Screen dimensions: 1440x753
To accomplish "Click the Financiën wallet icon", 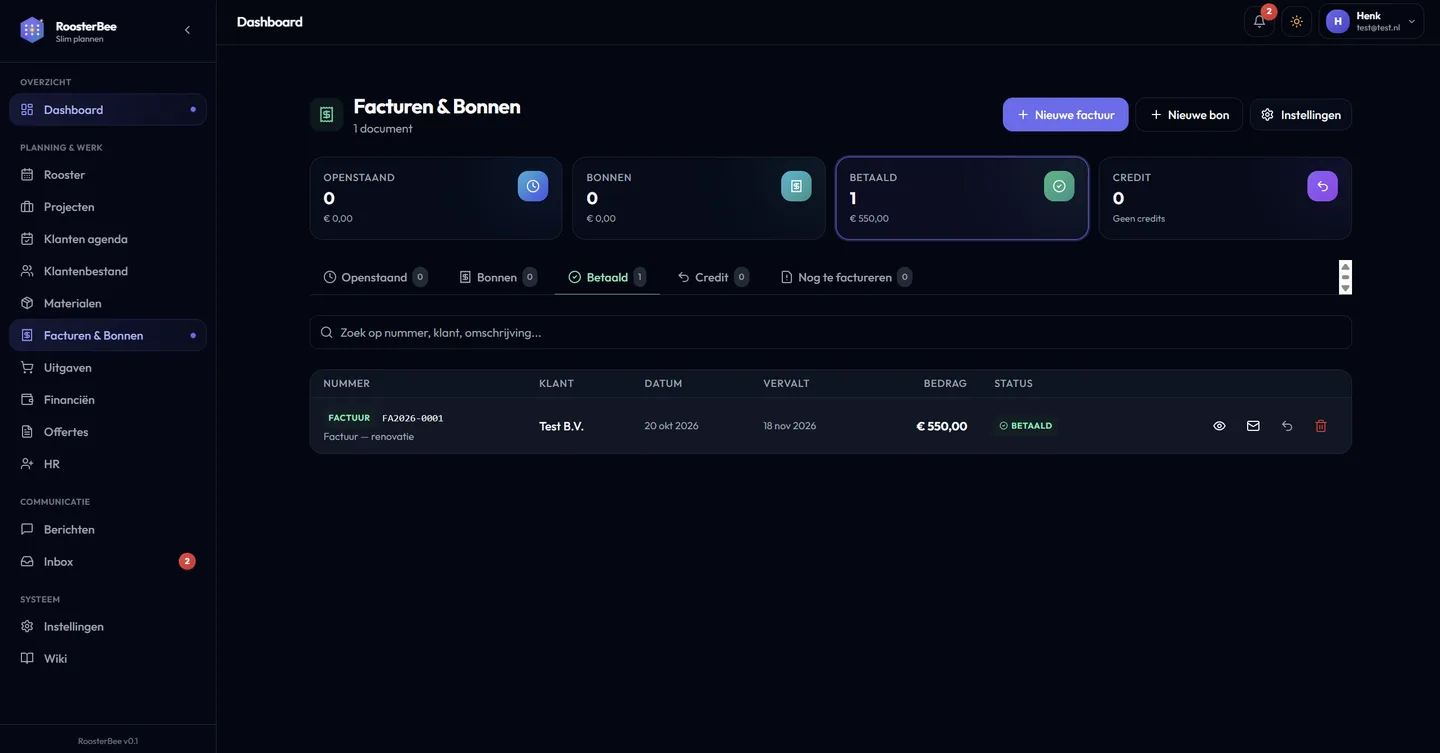I will click(x=27, y=400).
